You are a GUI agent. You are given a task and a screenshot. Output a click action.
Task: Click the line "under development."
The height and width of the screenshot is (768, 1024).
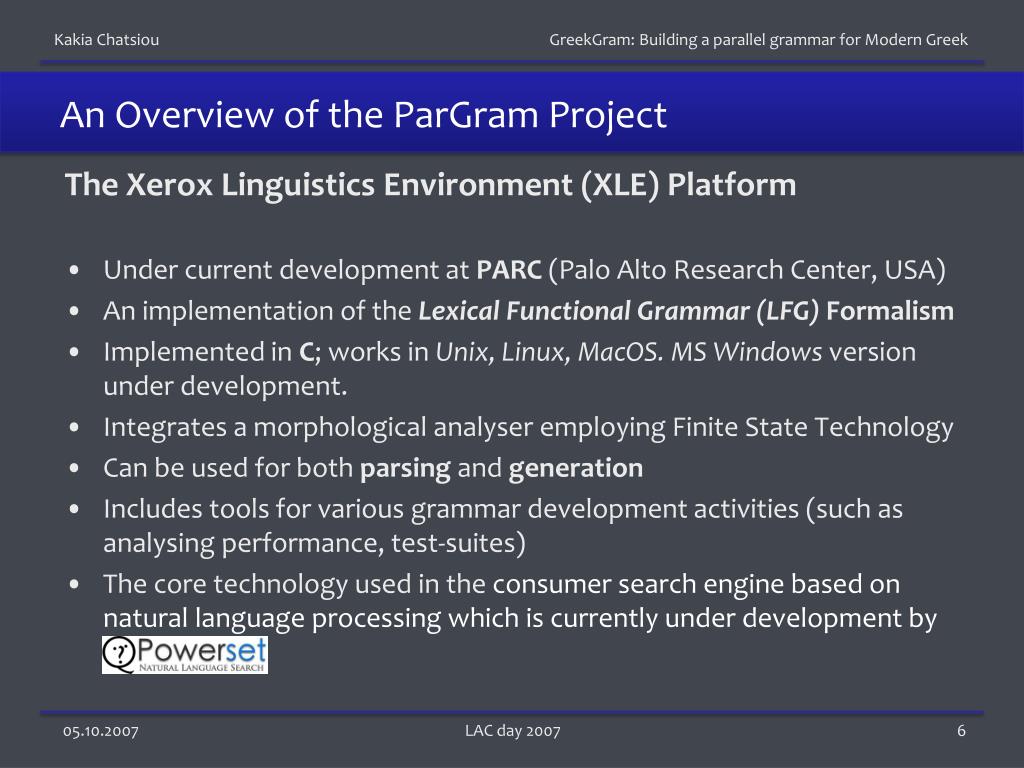pyautogui.click(x=225, y=387)
